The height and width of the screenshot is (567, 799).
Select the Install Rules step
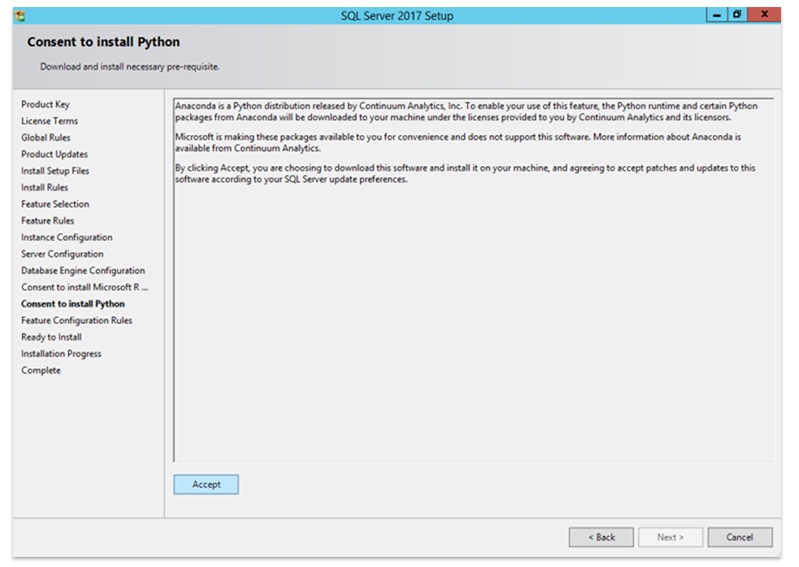(44, 187)
